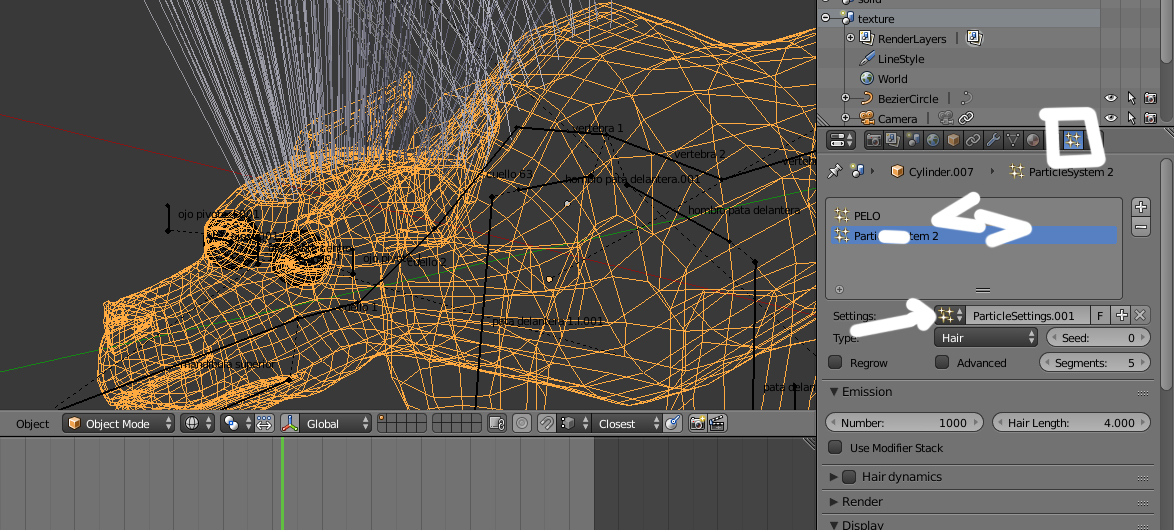Collapse the texture scene in outliner
The image size is (1174, 530).
826,18
